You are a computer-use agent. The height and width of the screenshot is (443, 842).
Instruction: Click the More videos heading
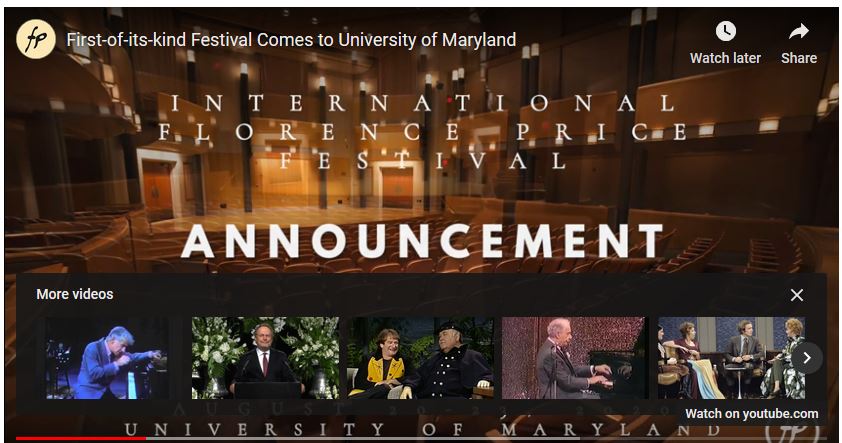coord(75,294)
